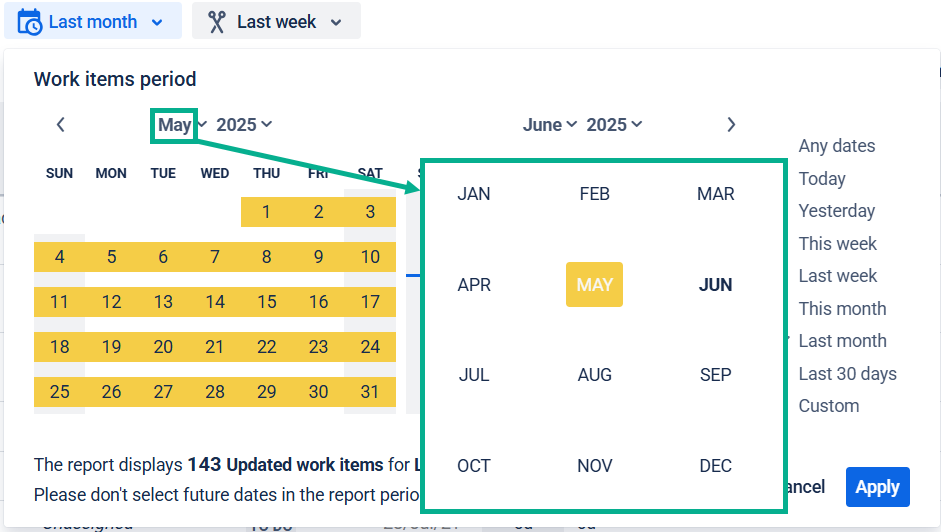Open the Last week breakdown dropdown

pyautogui.click(x=276, y=22)
